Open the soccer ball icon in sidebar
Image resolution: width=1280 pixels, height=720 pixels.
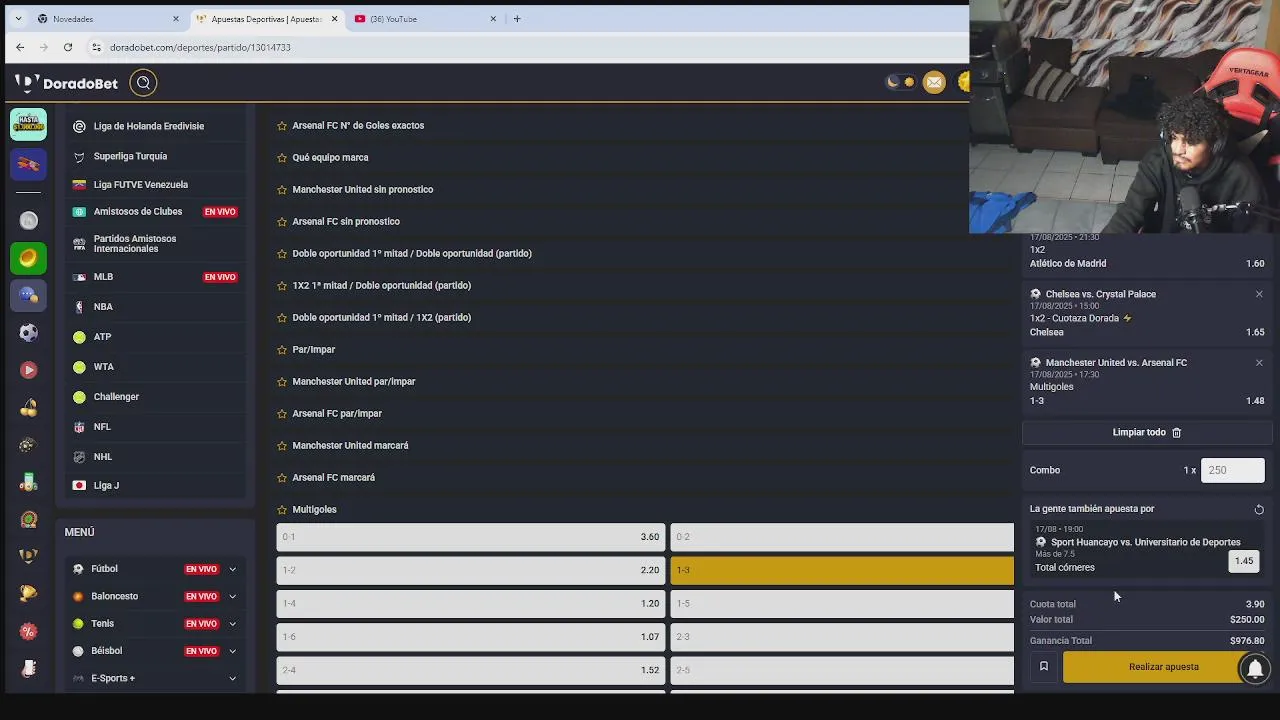tap(28, 332)
